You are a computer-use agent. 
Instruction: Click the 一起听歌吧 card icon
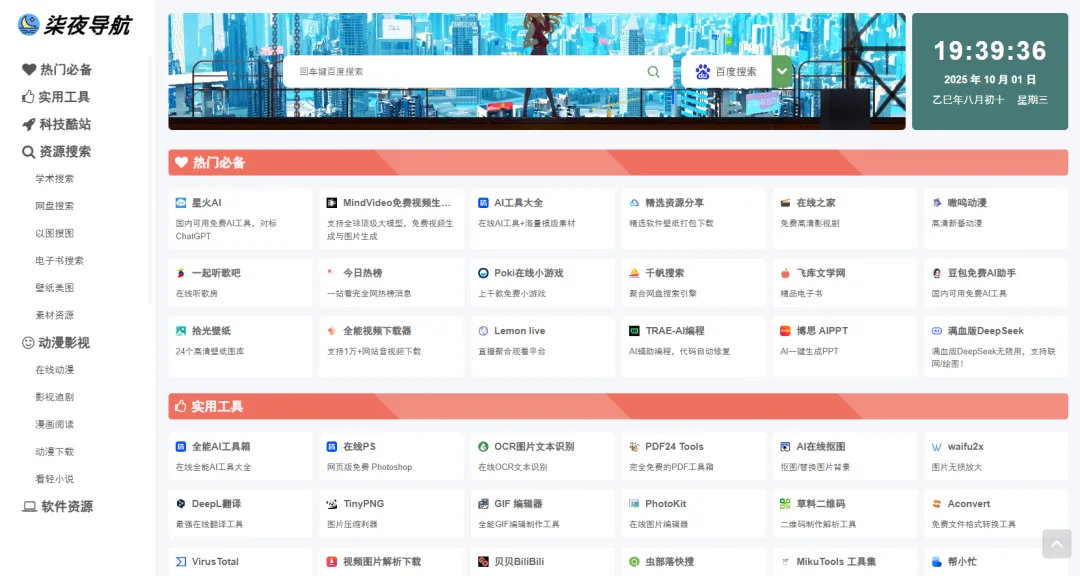pos(180,273)
